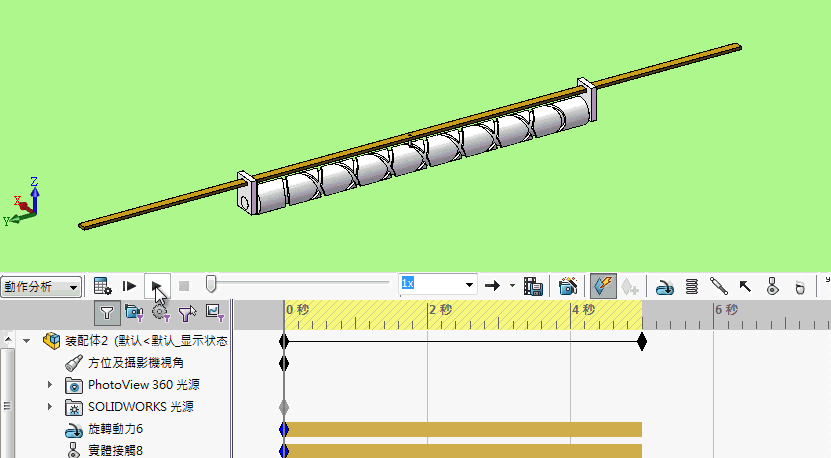
Task: Toggle the Filter Results plot icon
Action: 215,312
